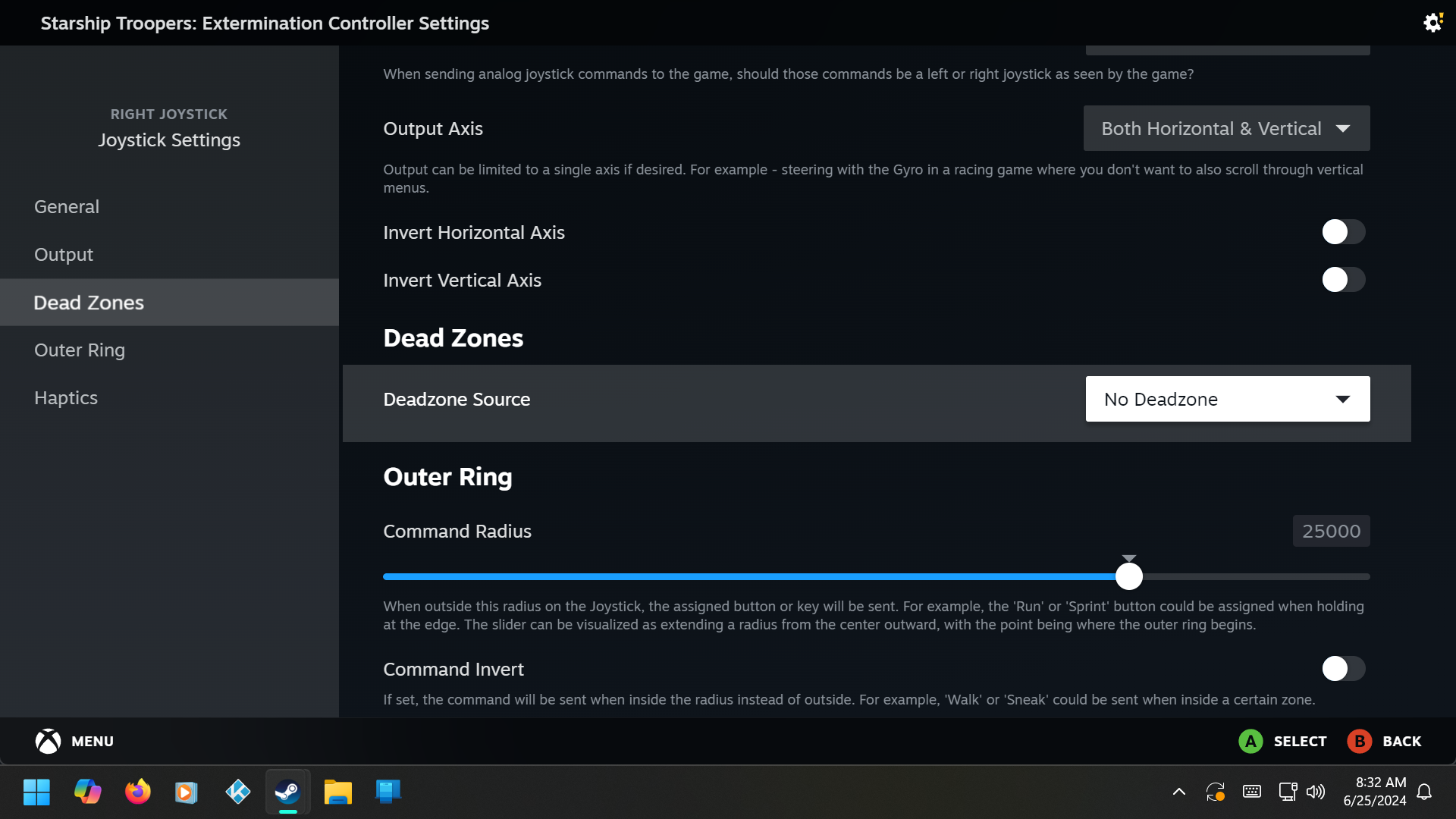Open File Explorer from the taskbar

click(337, 792)
